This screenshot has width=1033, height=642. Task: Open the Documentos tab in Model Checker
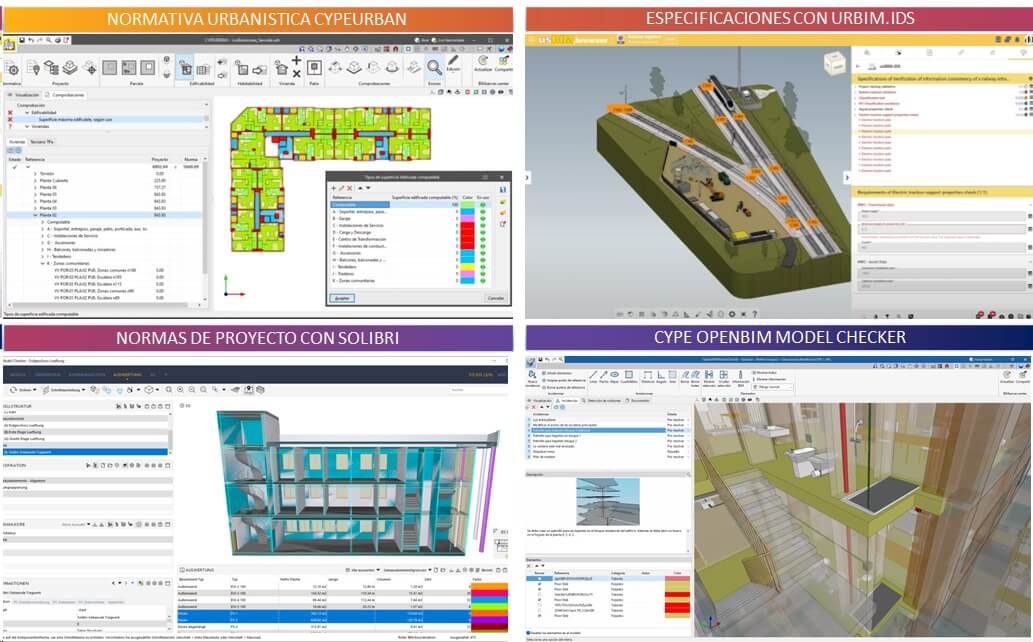[637, 400]
